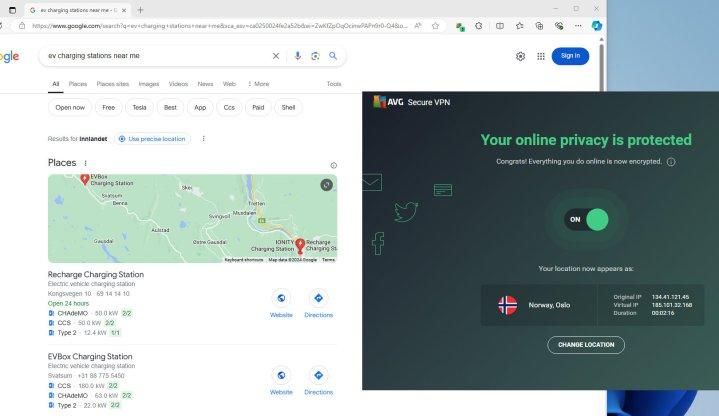Clear the search box with the X icon

click(x=276, y=56)
